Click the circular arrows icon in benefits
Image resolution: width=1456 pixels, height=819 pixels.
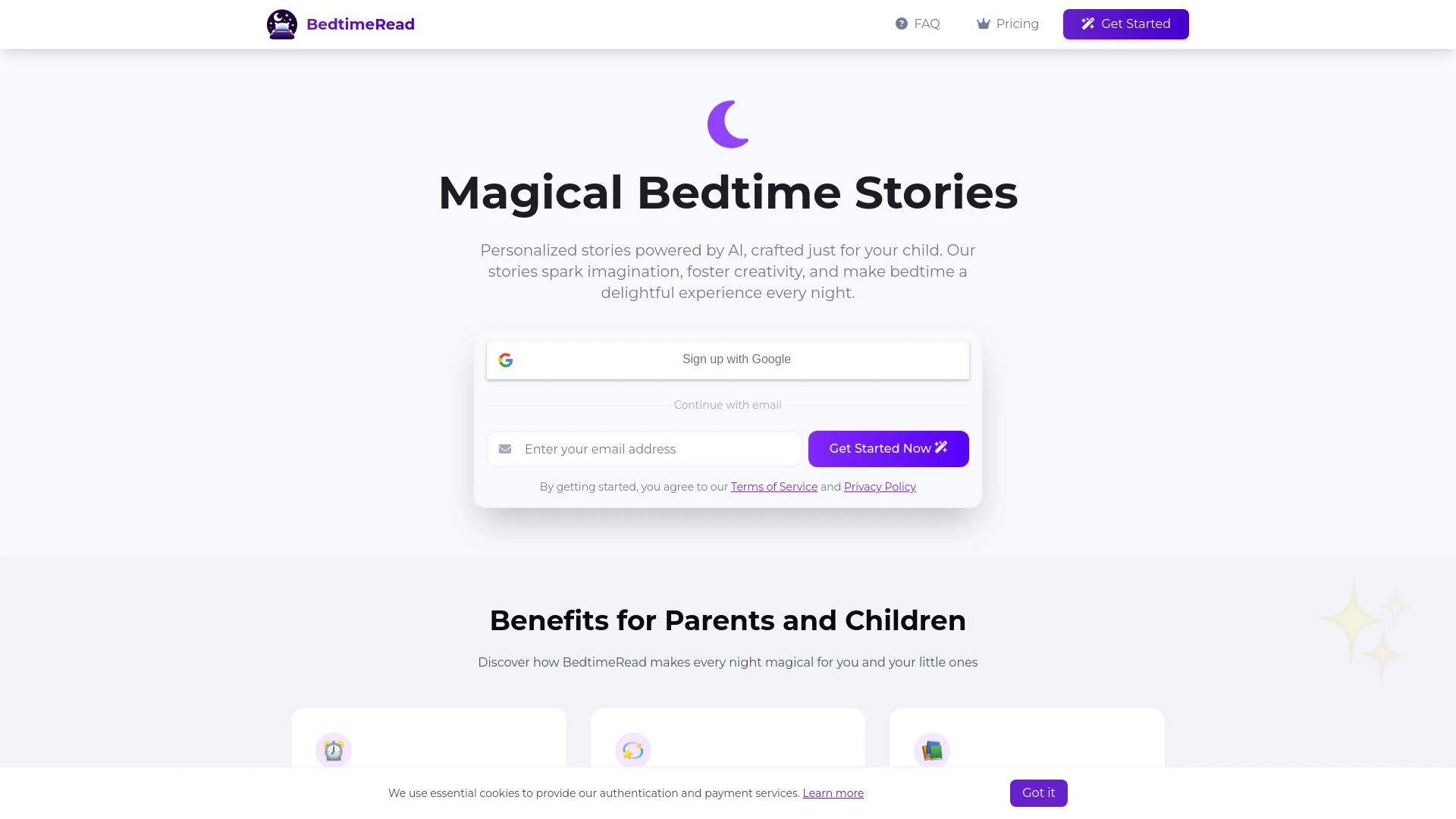click(633, 750)
